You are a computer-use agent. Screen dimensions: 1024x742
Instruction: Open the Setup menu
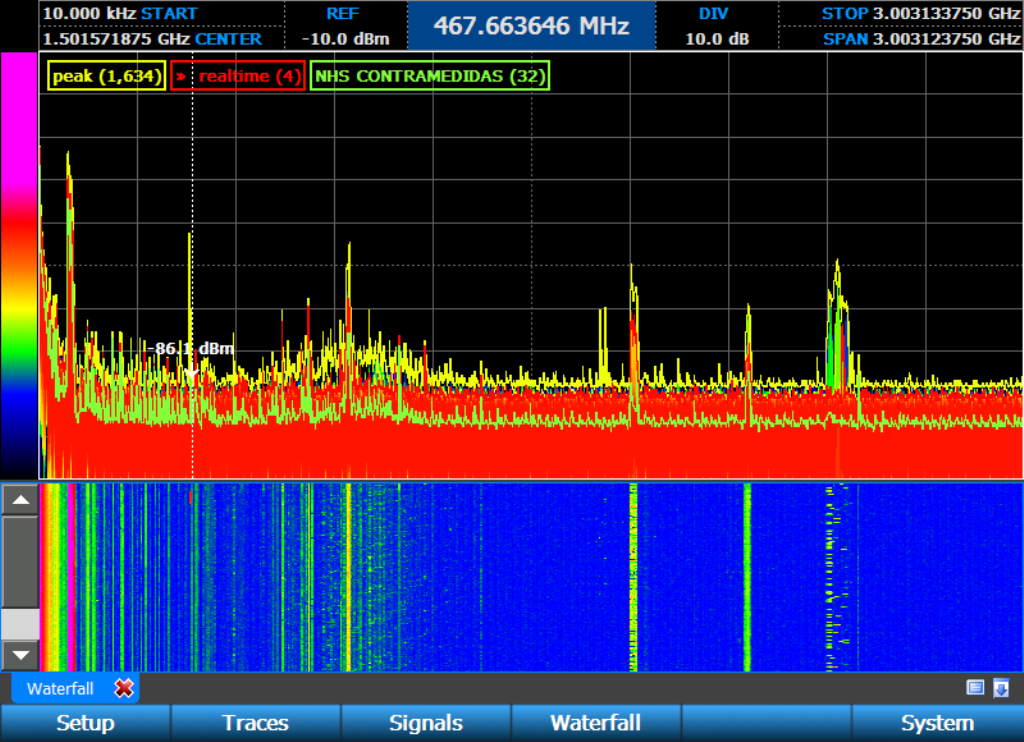point(85,723)
